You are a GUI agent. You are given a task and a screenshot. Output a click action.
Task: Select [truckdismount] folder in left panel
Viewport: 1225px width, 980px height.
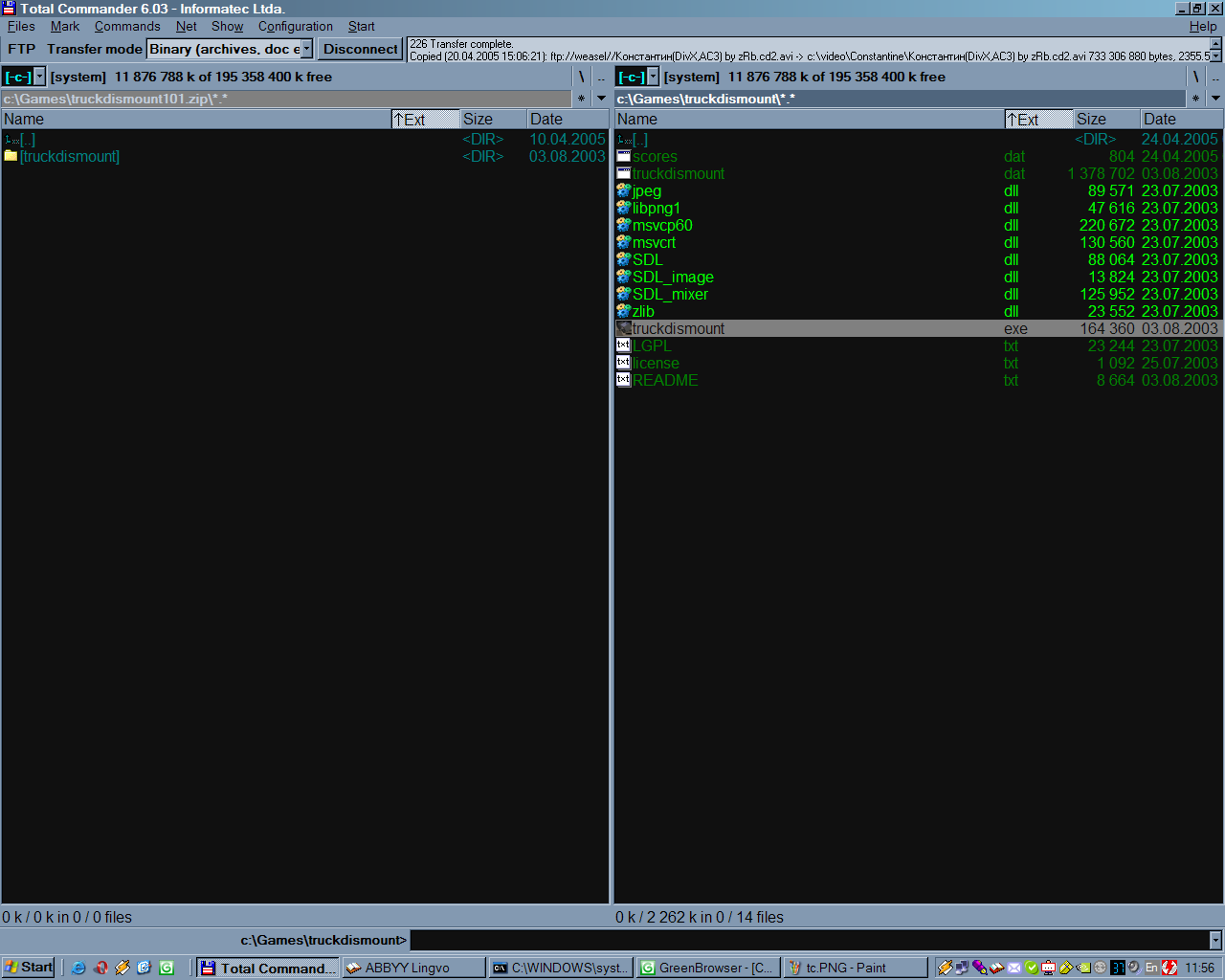tap(70, 156)
